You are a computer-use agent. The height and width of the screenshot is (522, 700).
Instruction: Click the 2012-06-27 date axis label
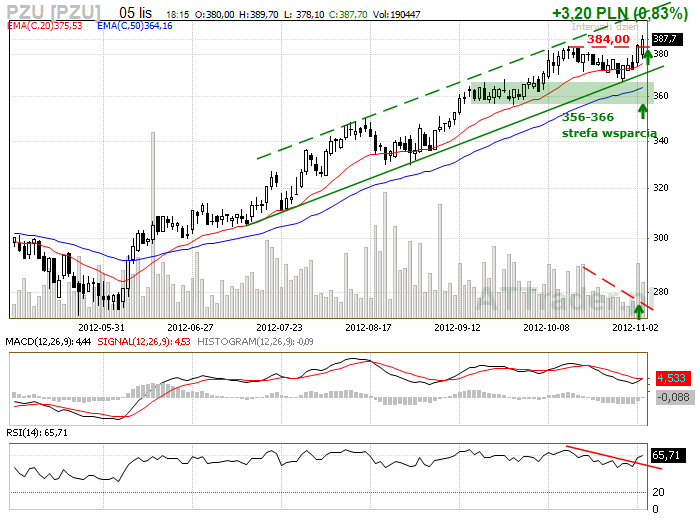[190, 328]
